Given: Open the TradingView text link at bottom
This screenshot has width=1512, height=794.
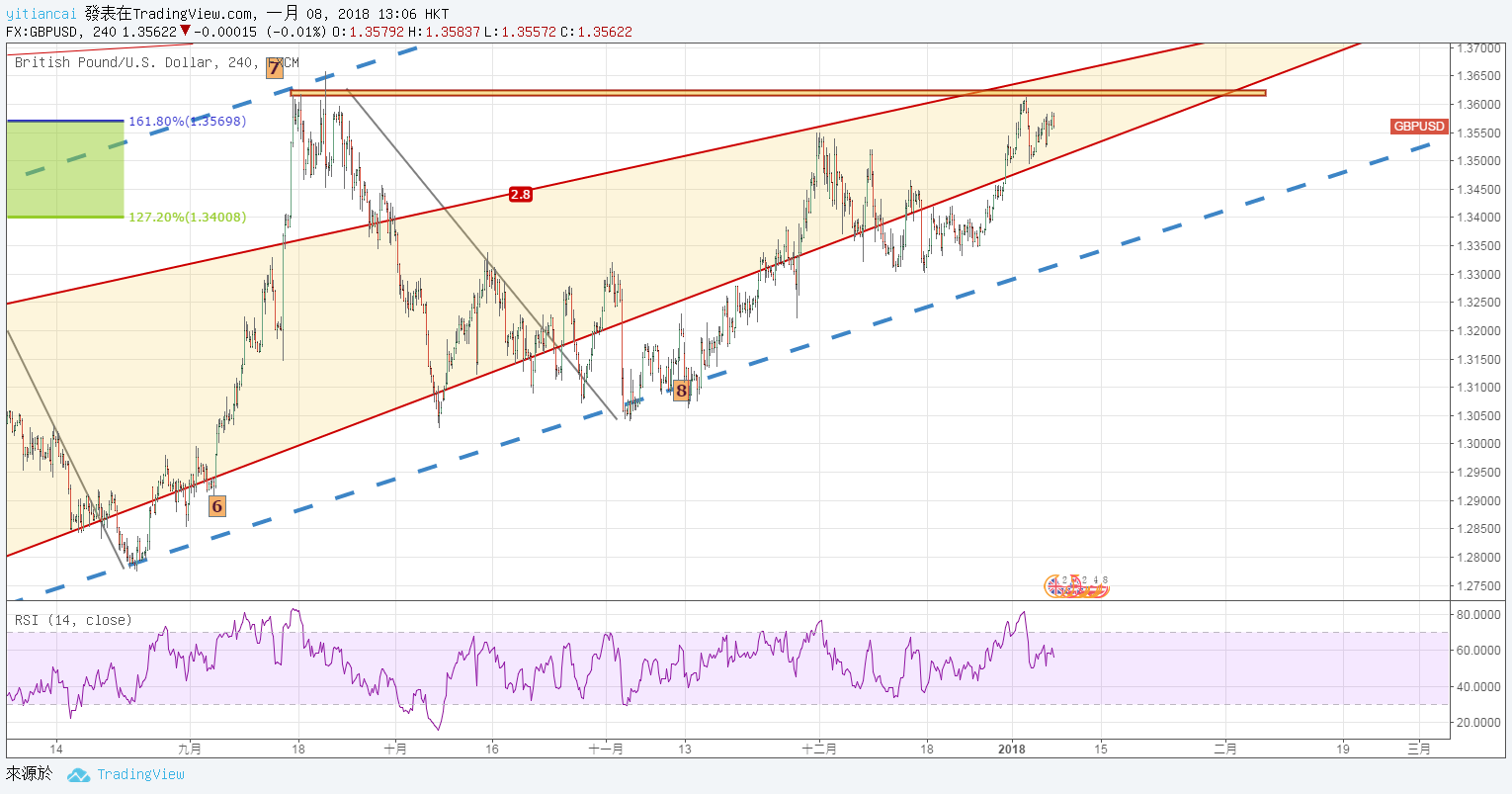Looking at the screenshot, I should [140, 774].
